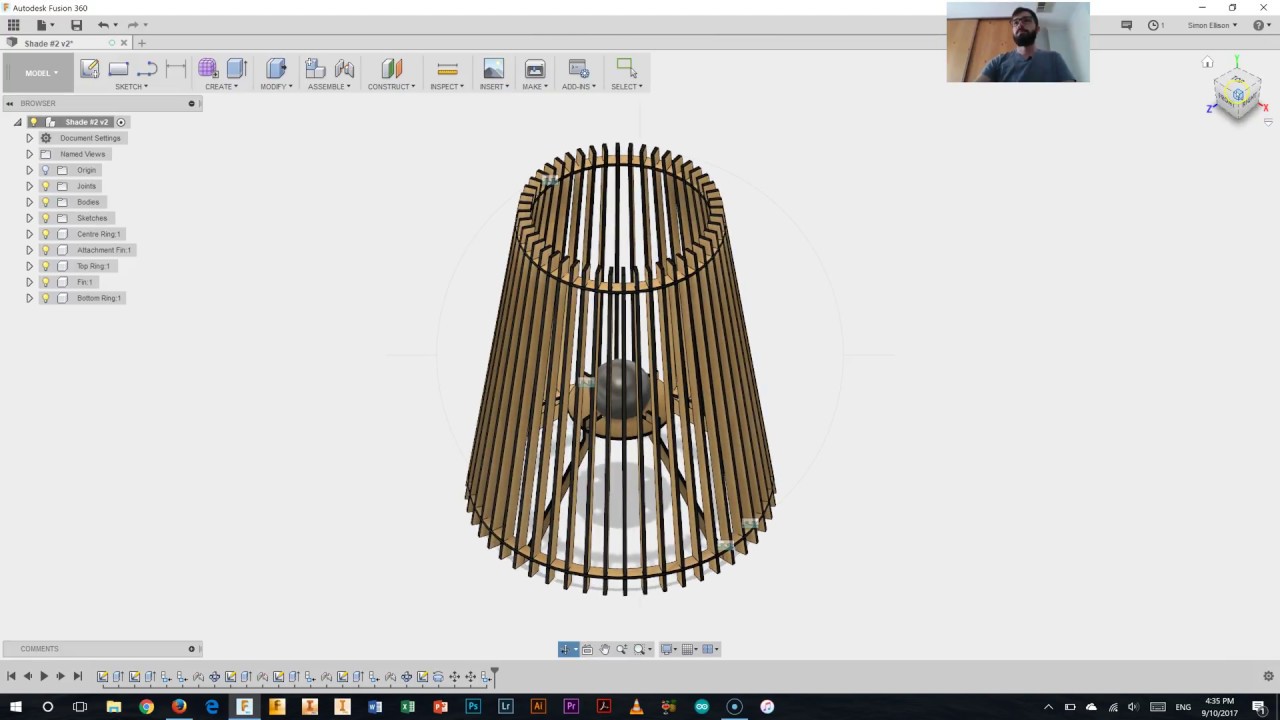Open Photoshop from the taskbar

point(473,707)
